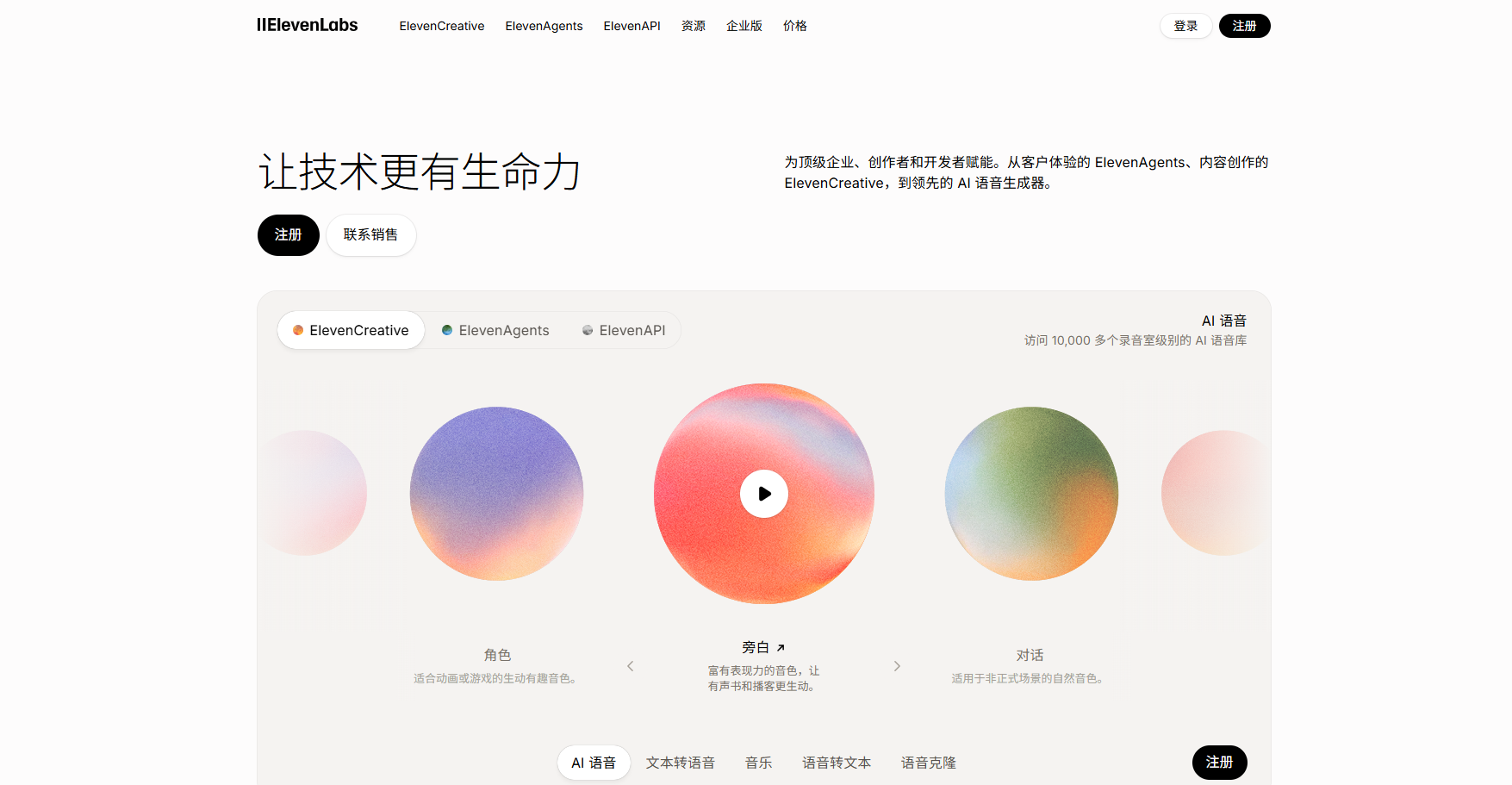Select the green 对话 voice orb
The width and height of the screenshot is (1512, 785).
tap(1031, 494)
